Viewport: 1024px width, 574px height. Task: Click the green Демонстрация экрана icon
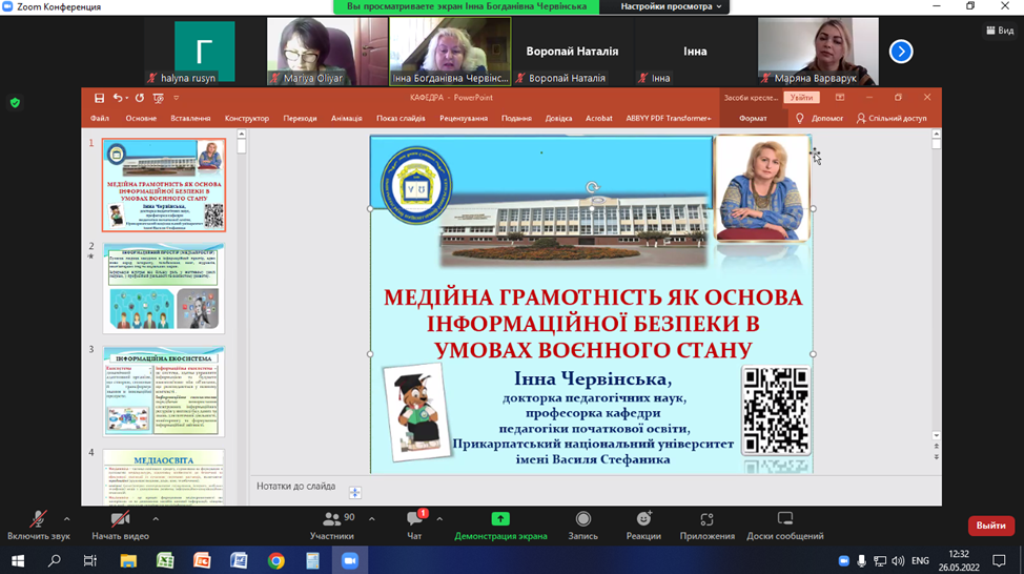pos(500,519)
